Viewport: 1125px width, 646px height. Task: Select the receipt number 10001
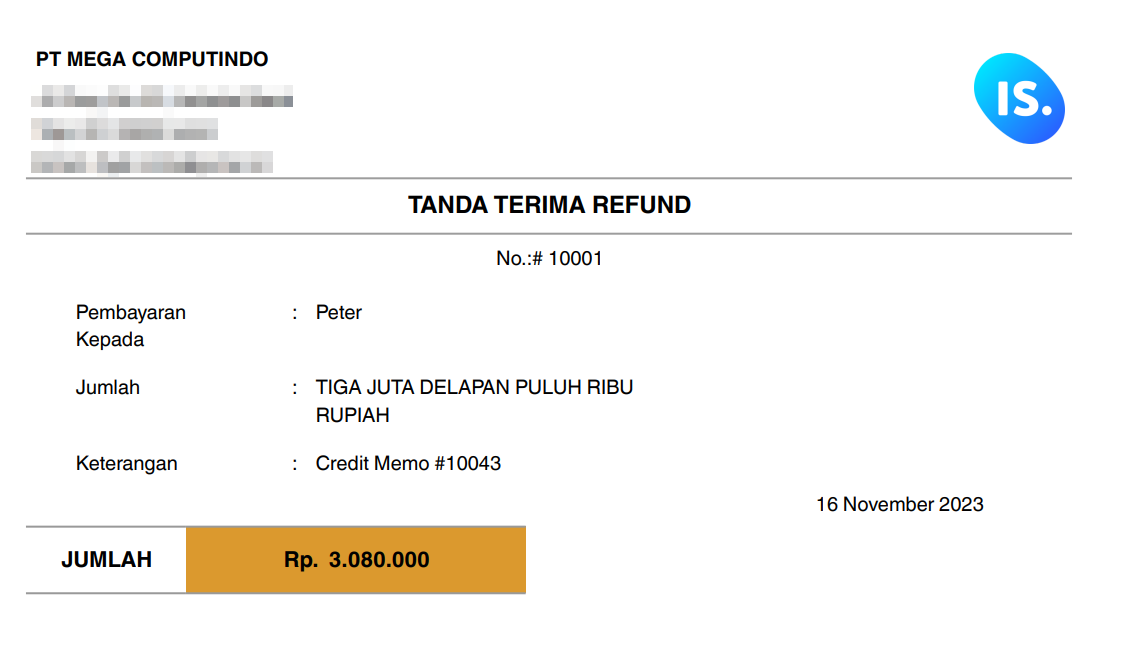pyautogui.click(x=575, y=258)
